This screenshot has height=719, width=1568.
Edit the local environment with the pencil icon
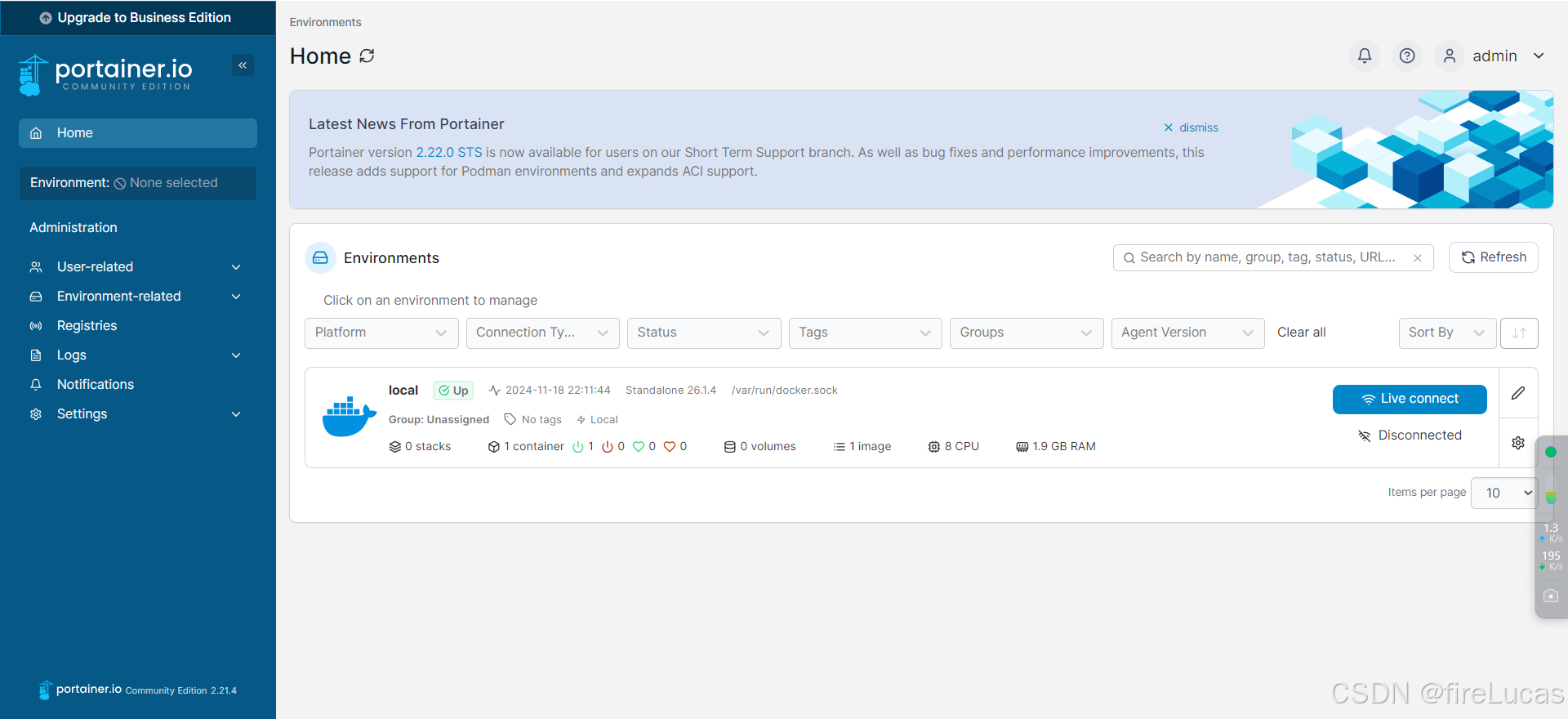(x=1518, y=393)
